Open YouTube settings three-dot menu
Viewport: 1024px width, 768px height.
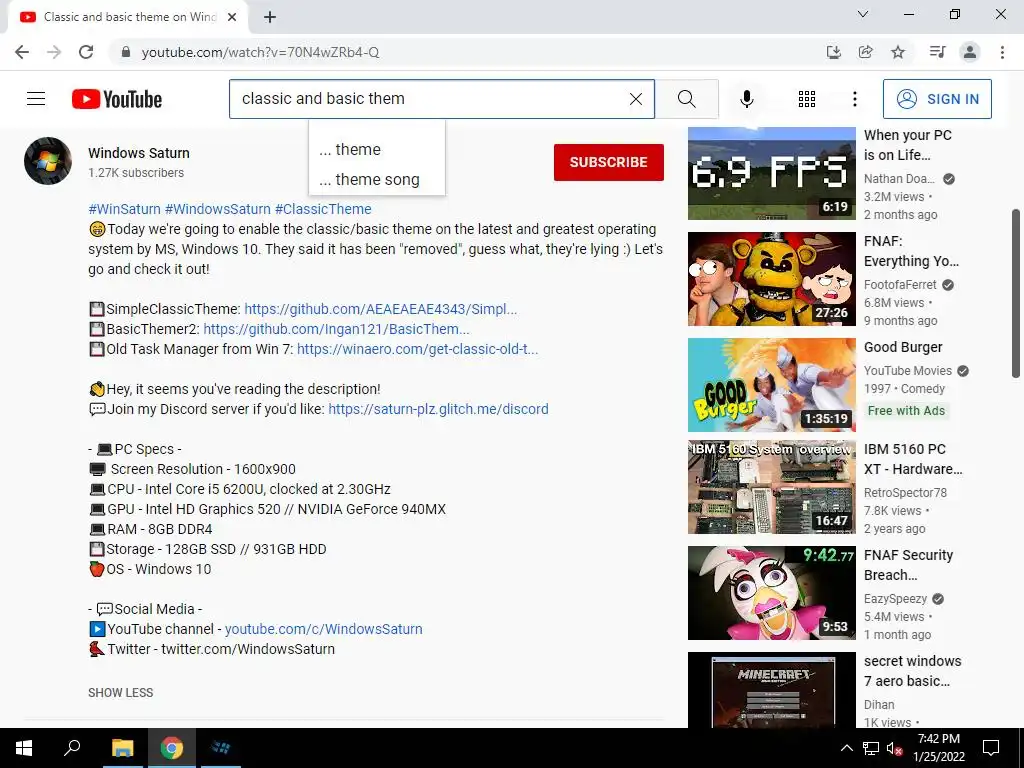coord(854,99)
